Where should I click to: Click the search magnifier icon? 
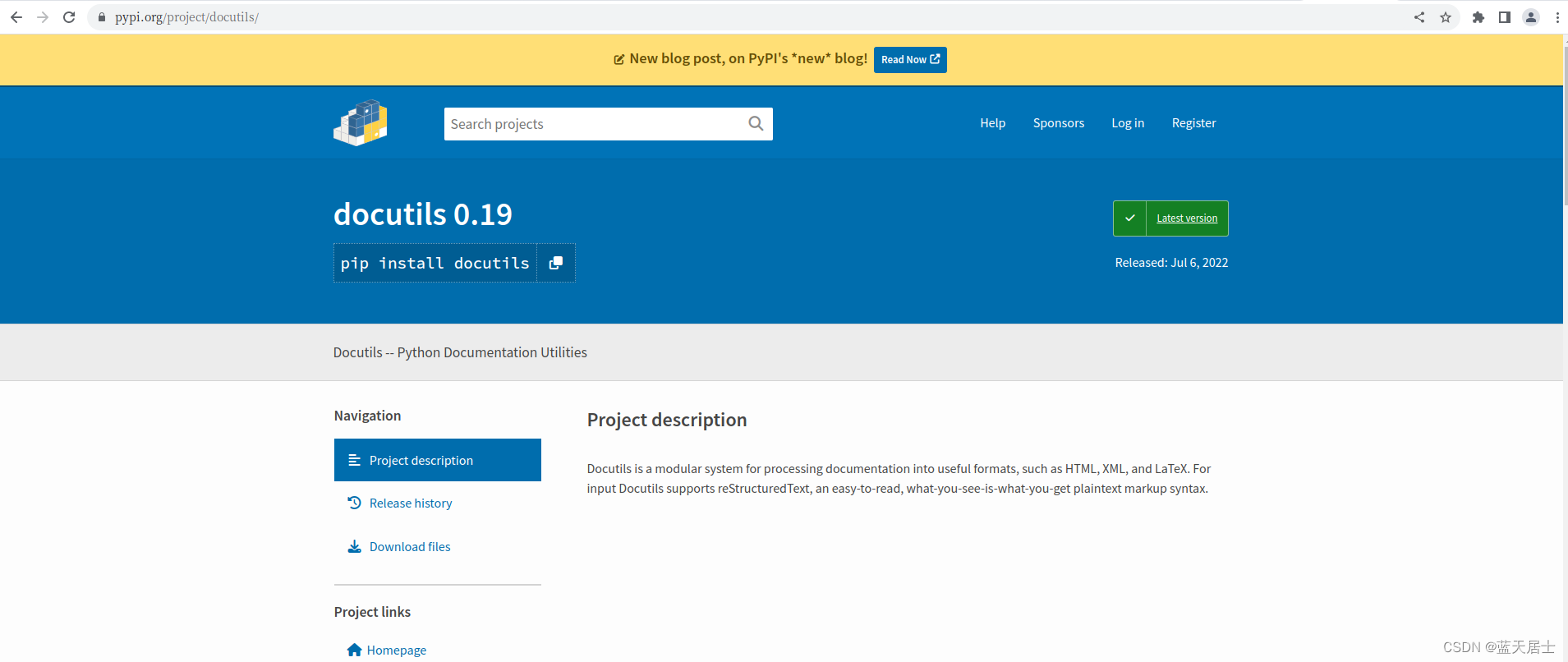[x=756, y=124]
